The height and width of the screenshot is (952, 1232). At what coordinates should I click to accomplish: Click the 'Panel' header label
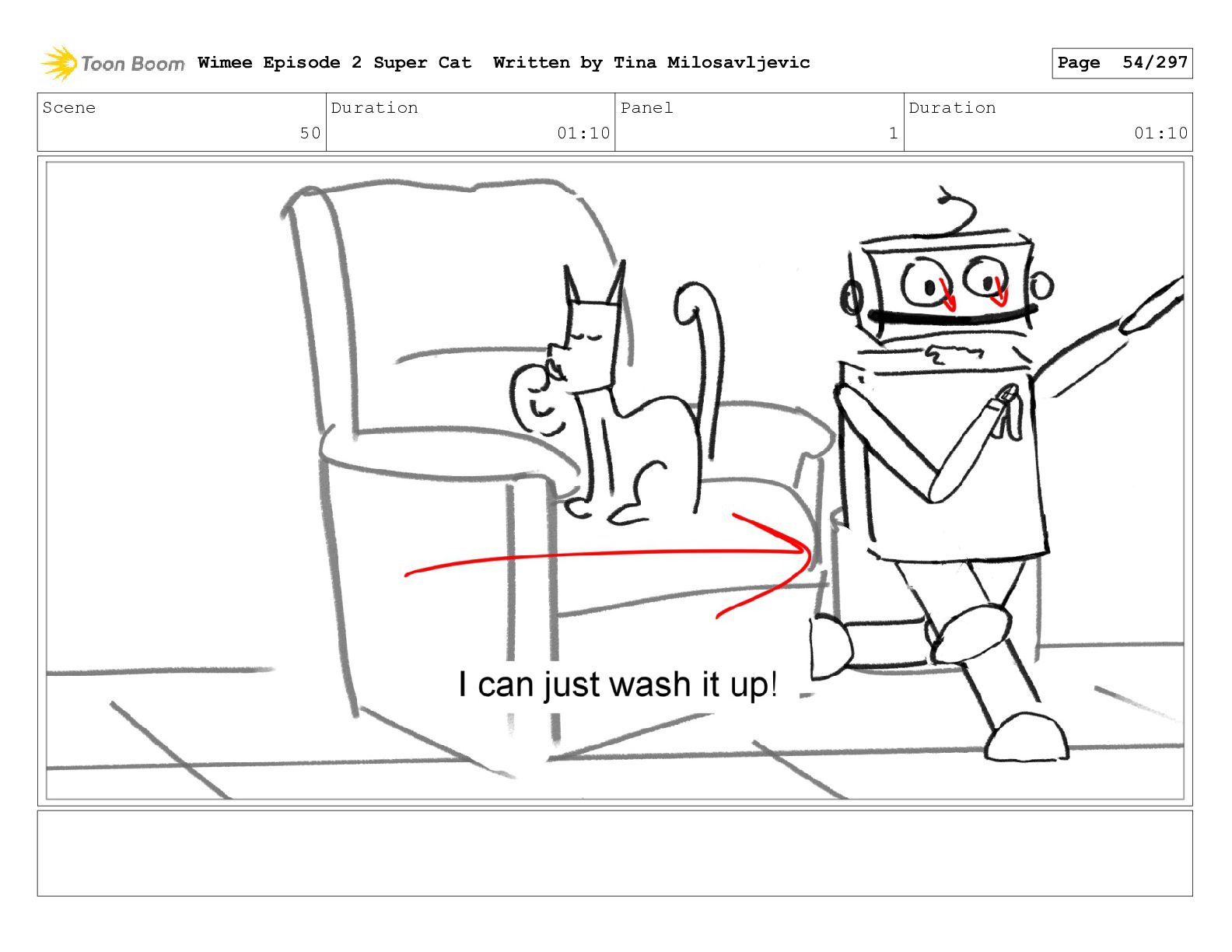pyautogui.click(x=646, y=107)
